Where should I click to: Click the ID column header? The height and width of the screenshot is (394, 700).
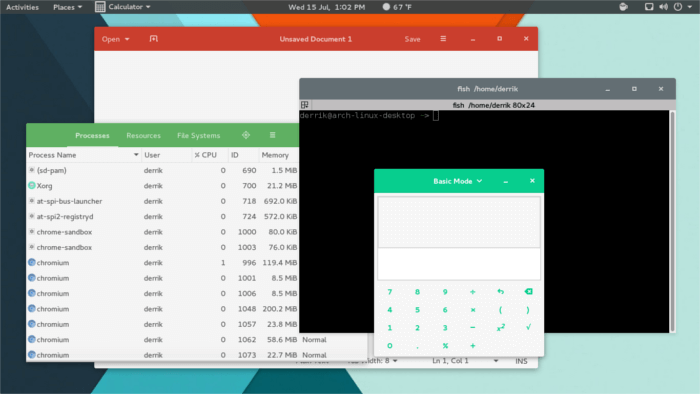click(x=243, y=155)
